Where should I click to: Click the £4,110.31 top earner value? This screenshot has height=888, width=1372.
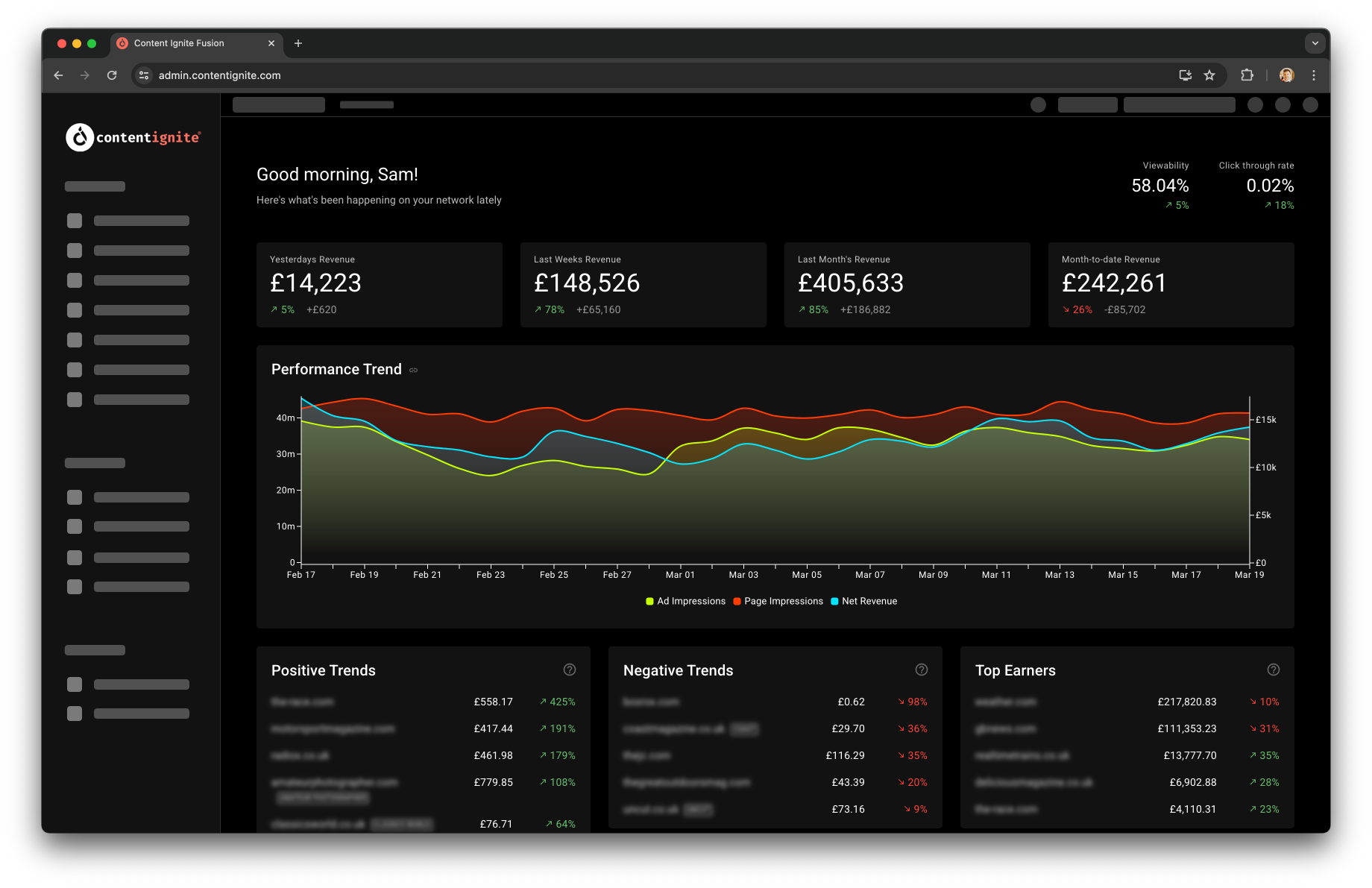click(x=1193, y=809)
